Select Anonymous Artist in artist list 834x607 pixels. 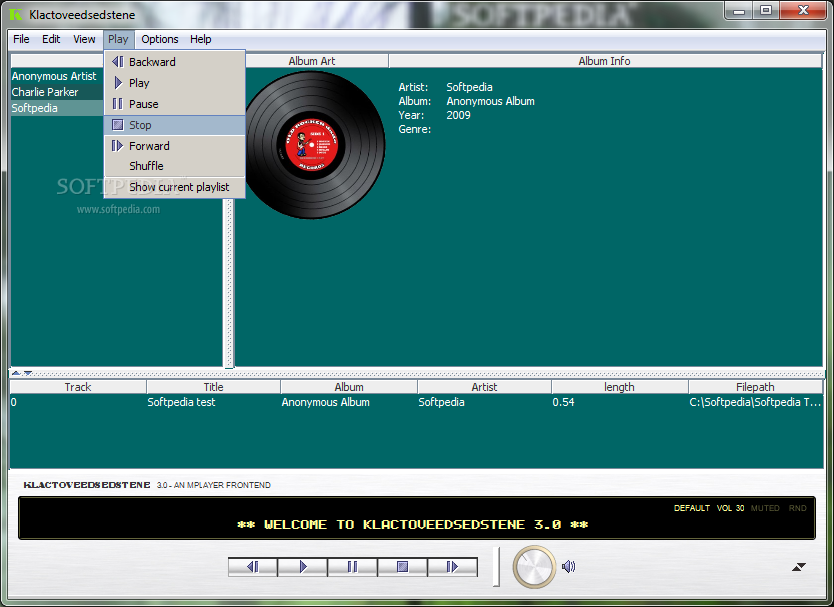[57, 76]
